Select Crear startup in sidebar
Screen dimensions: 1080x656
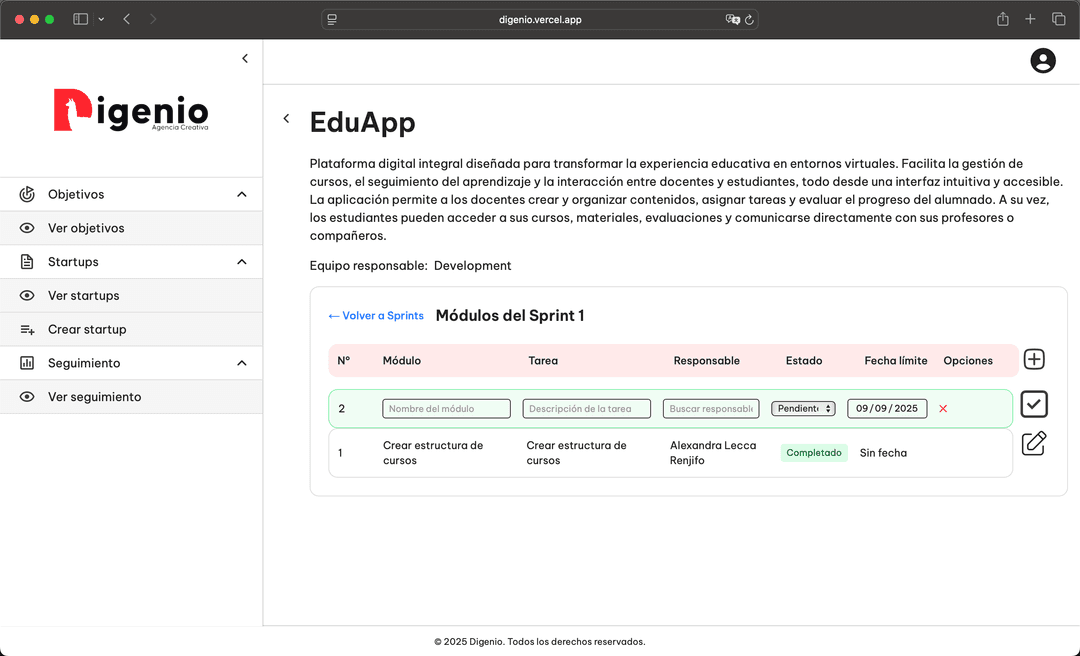click(x=87, y=329)
